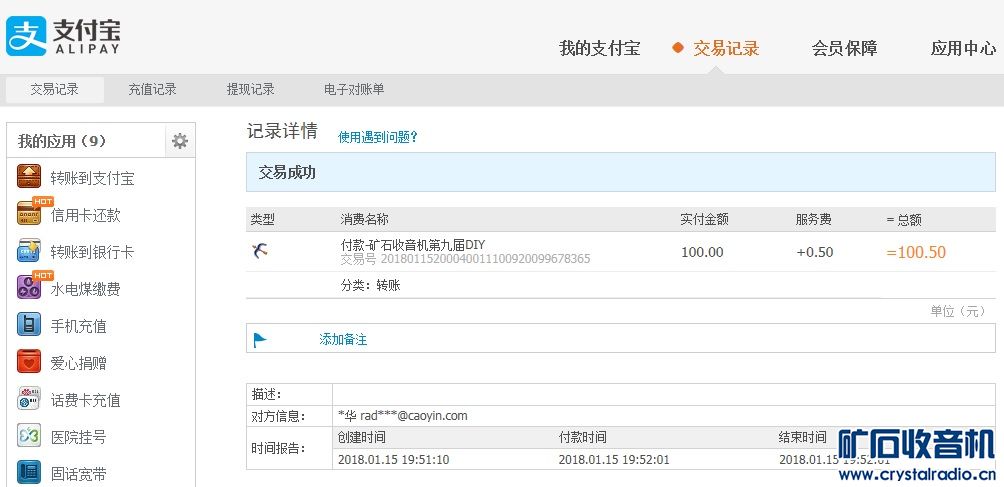Click the 使用遇到问题? help link
1004x487 pixels.
click(x=377, y=137)
